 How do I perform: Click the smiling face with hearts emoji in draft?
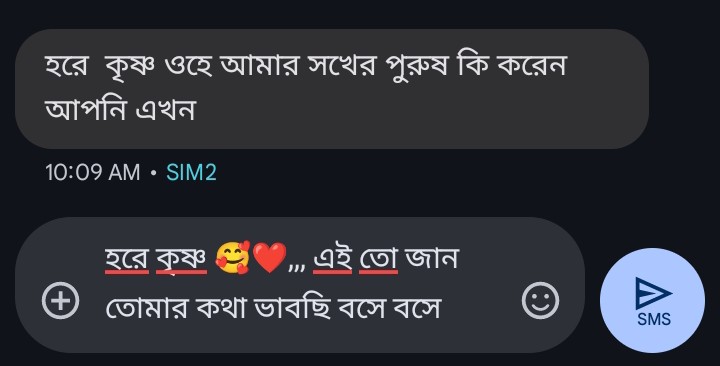[x=233, y=258]
